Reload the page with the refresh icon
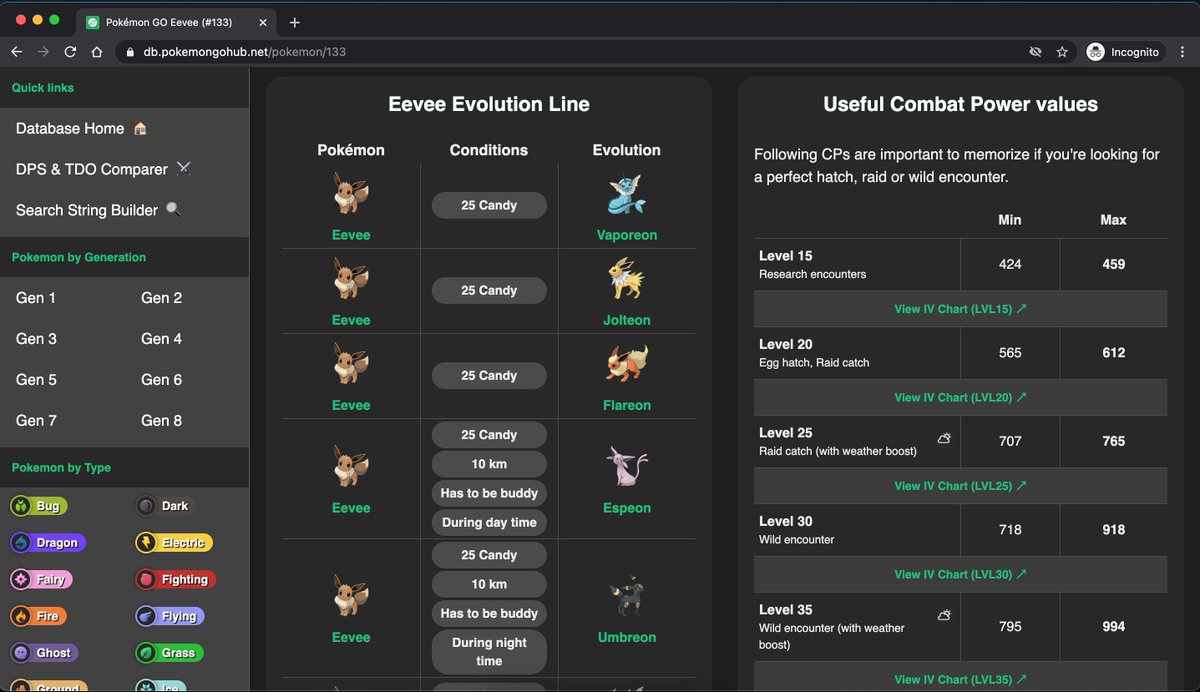 pyautogui.click(x=70, y=52)
